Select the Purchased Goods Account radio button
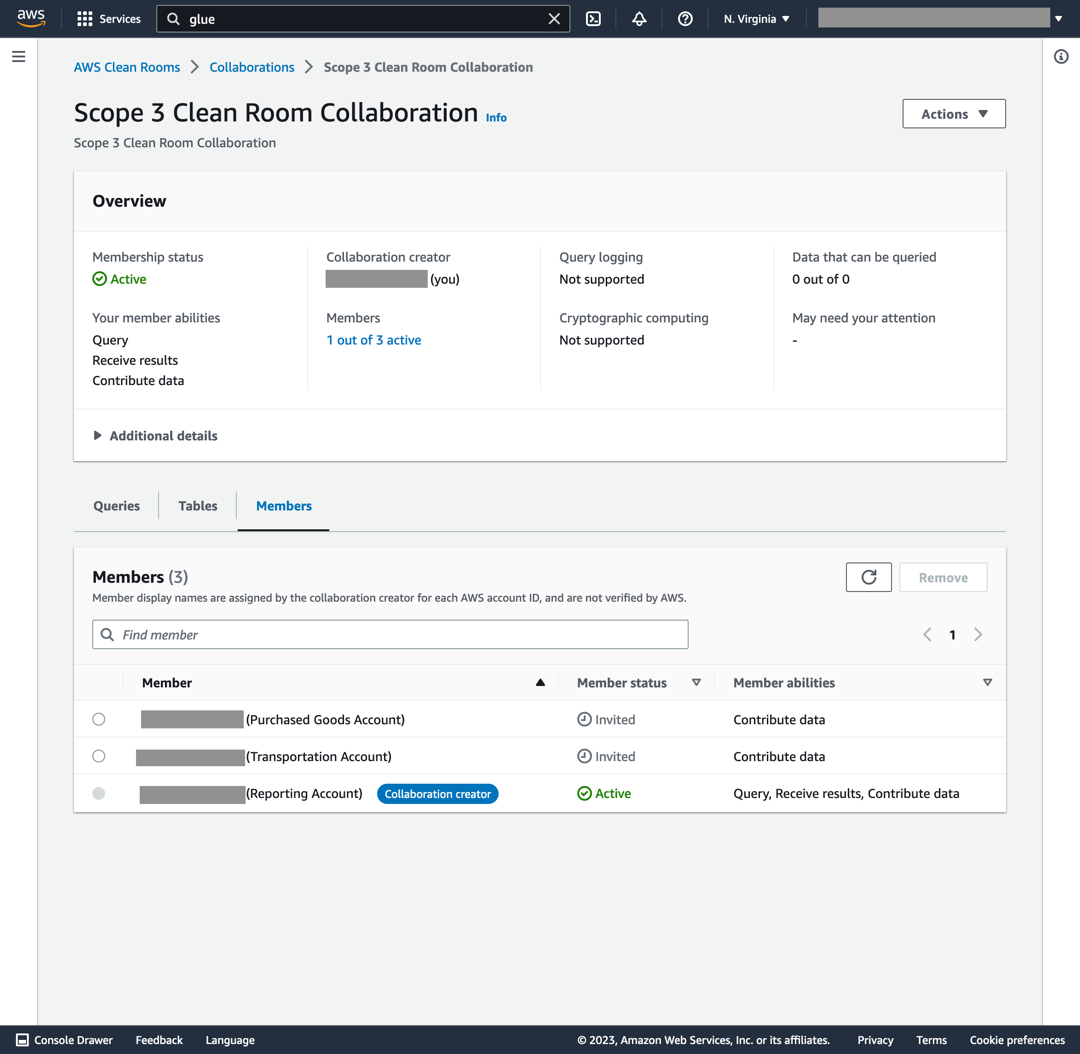 pyautogui.click(x=98, y=718)
